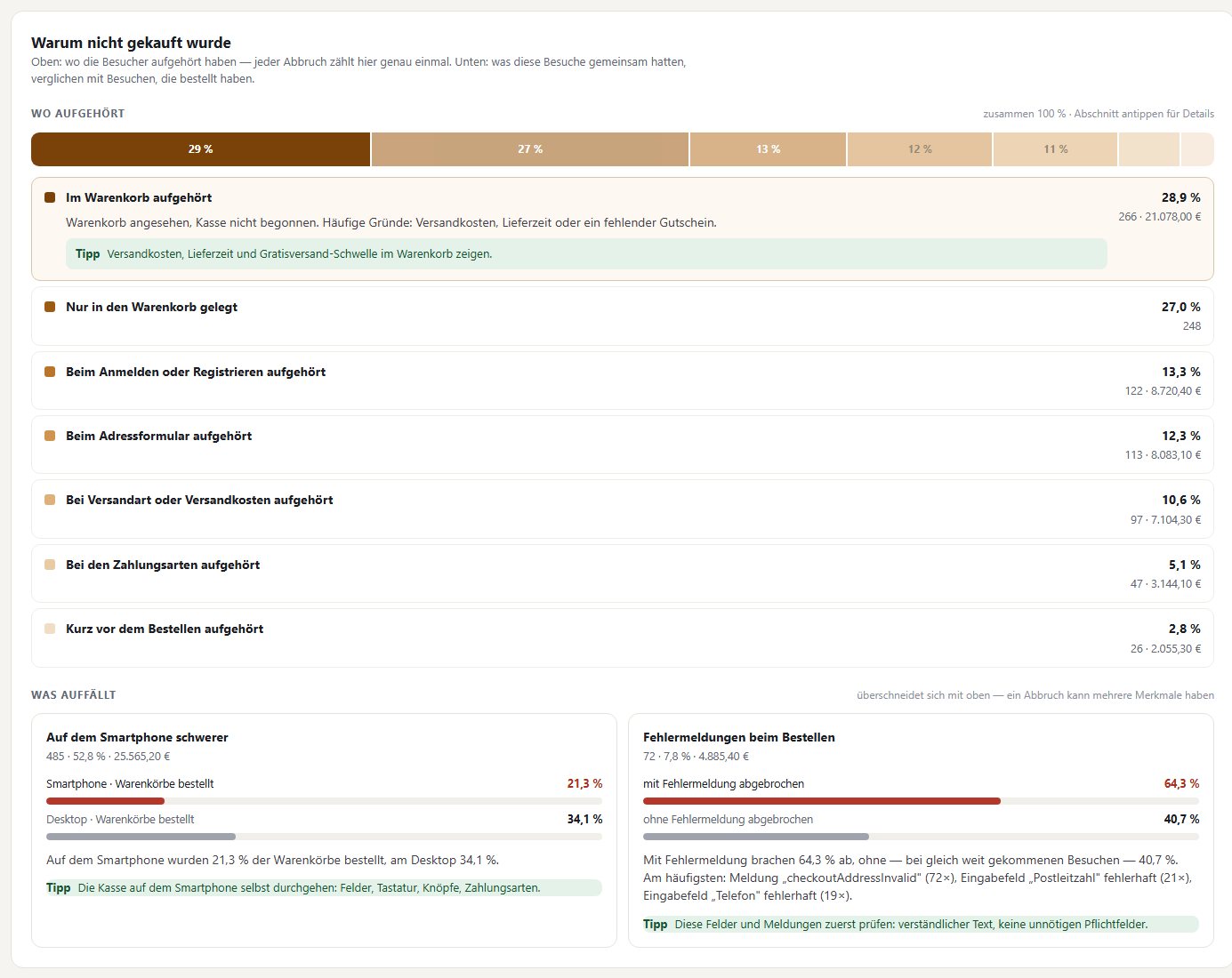Click the '485 · 52,8 % · 25.565,20 €' text
Screen dimensions: 1232x978
pos(109,757)
